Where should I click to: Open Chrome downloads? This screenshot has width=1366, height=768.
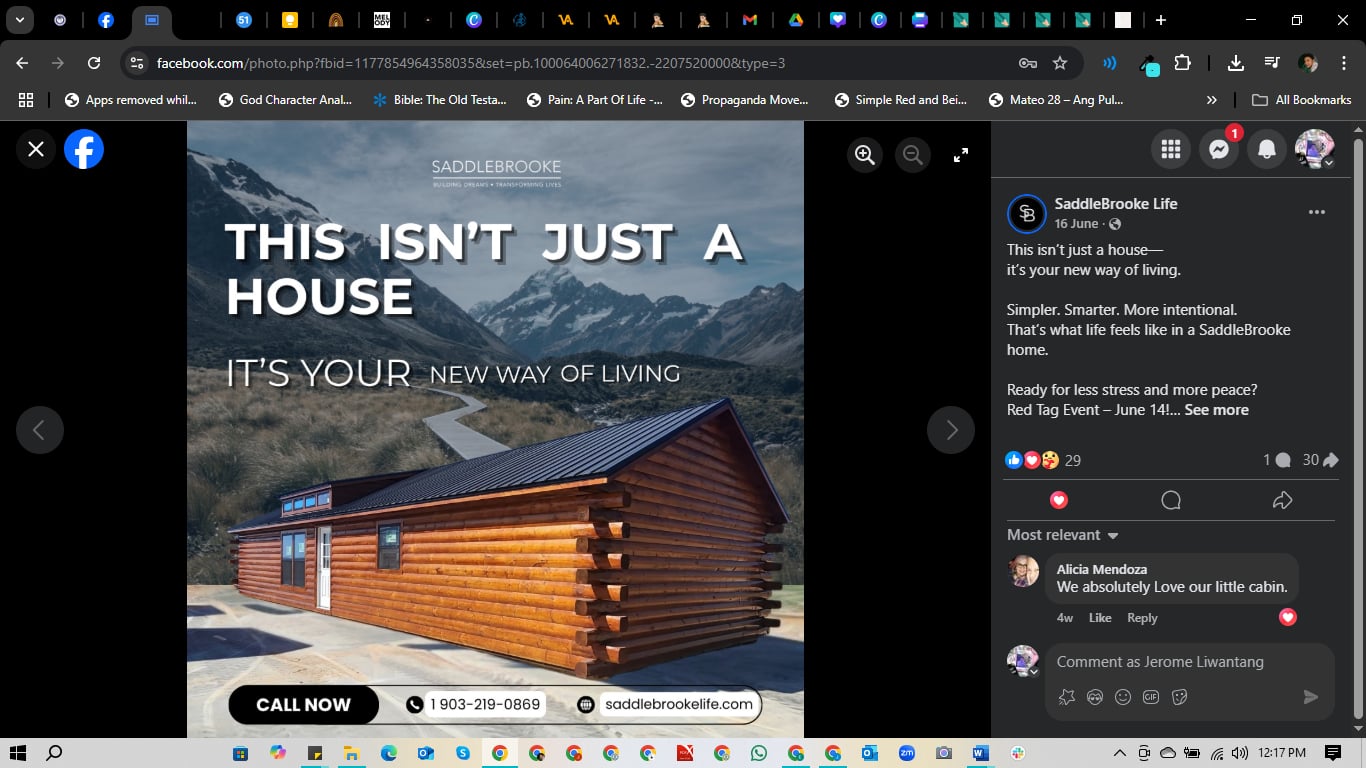[x=1236, y=63]
